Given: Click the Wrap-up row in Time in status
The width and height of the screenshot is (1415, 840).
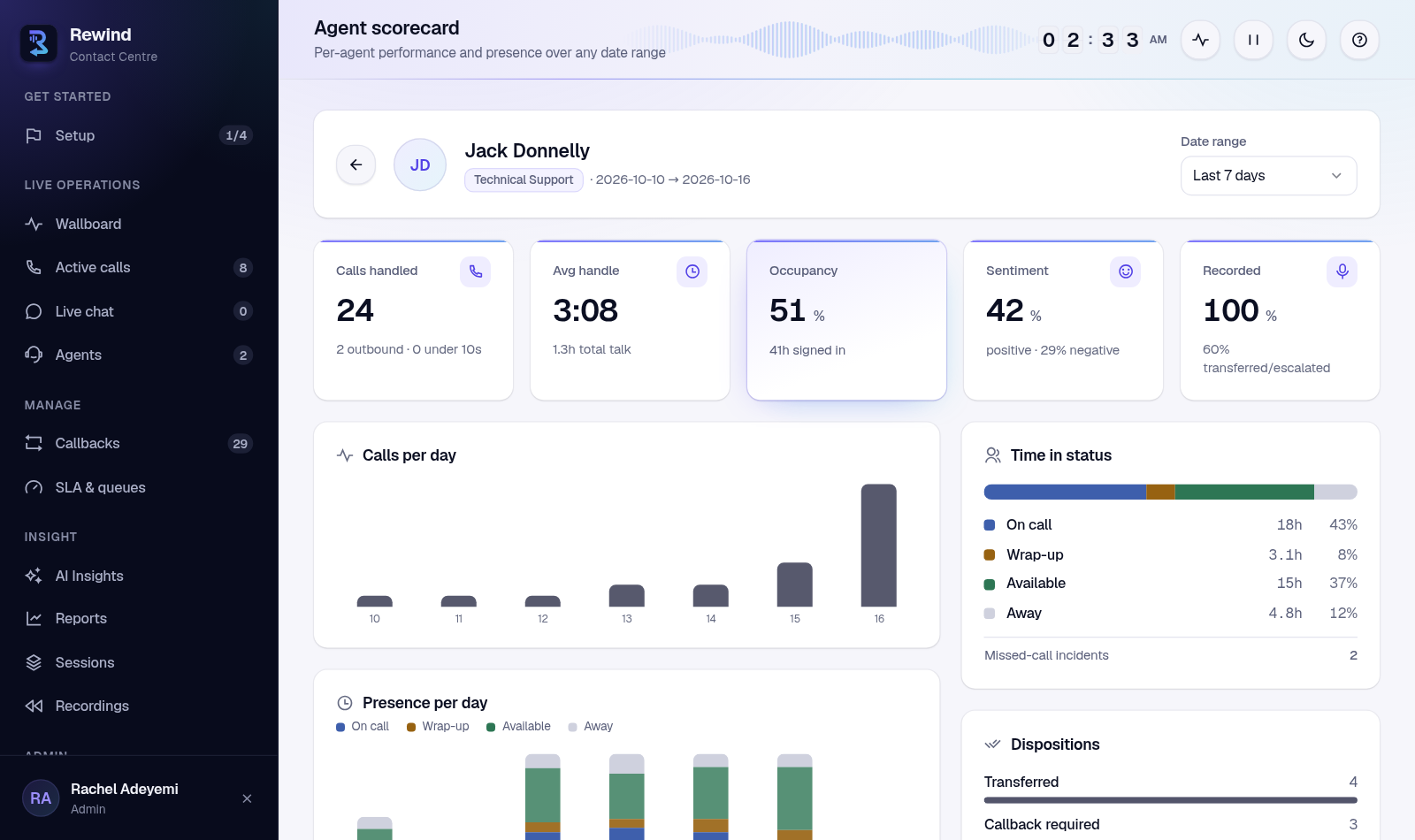Looking at the screenshot, I should (x=1170, y=554).
